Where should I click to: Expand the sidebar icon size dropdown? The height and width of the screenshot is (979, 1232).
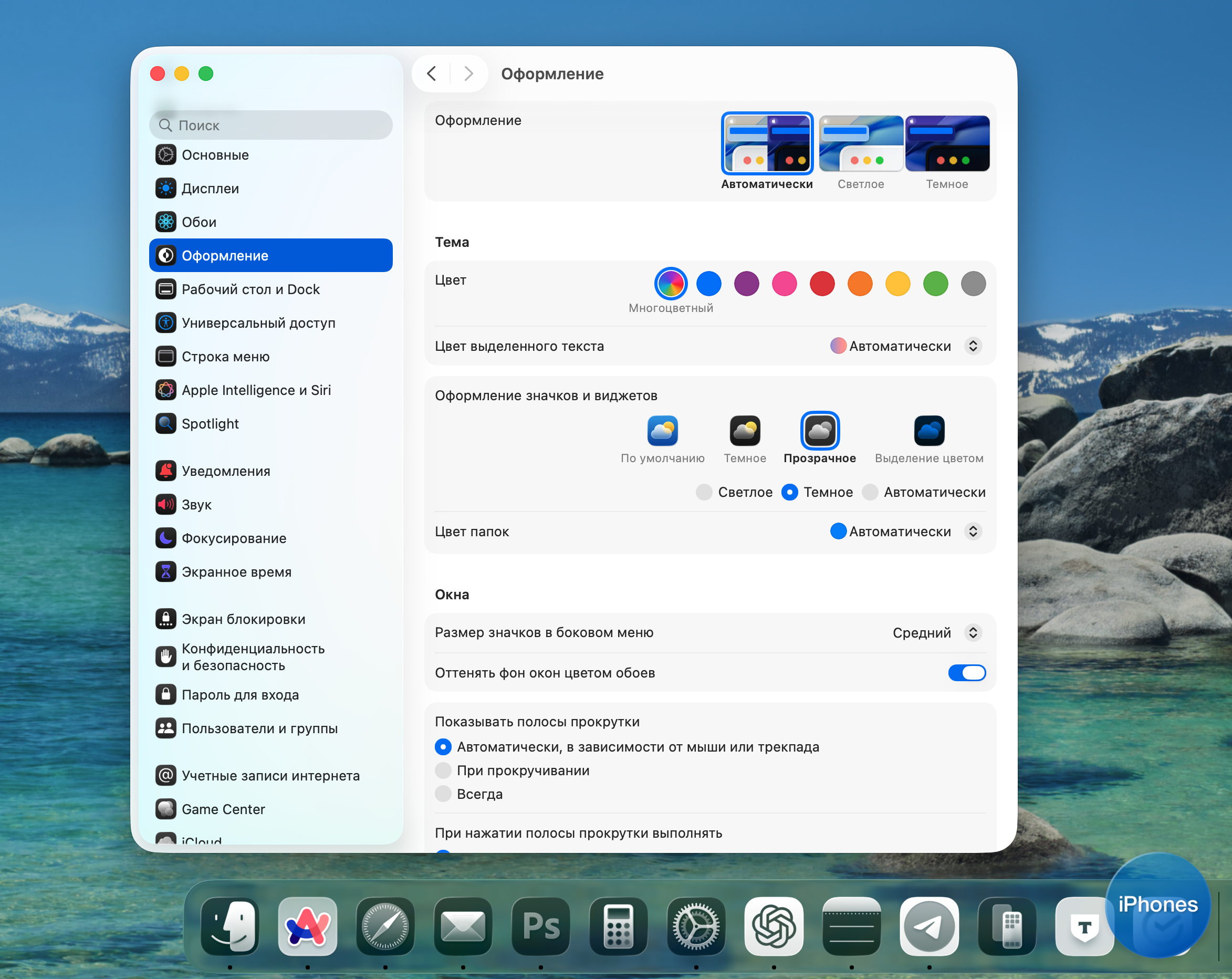pos(973,633)
